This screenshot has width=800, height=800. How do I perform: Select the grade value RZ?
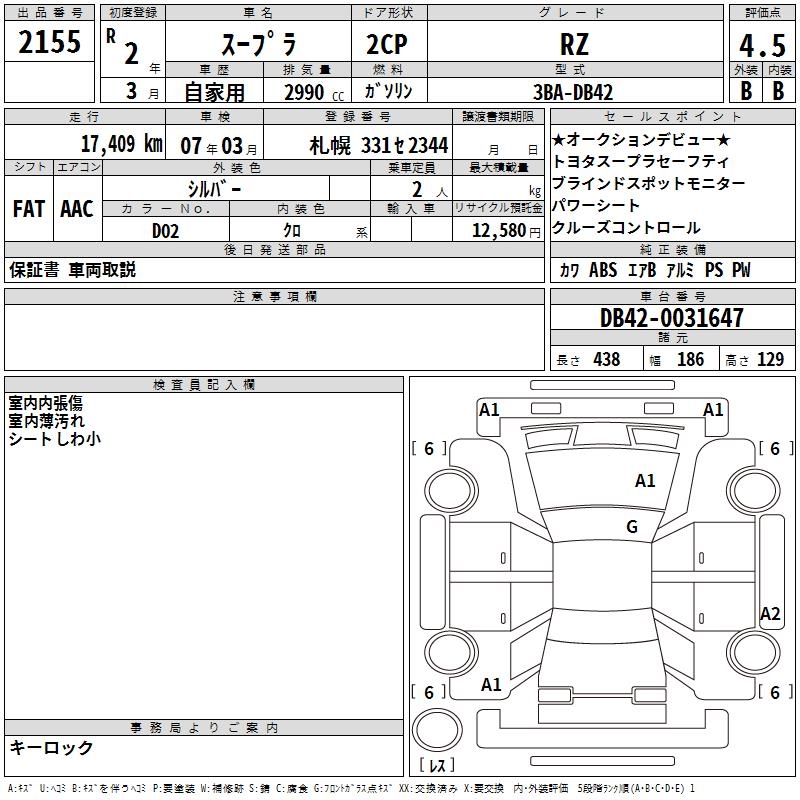coord(574,44)
